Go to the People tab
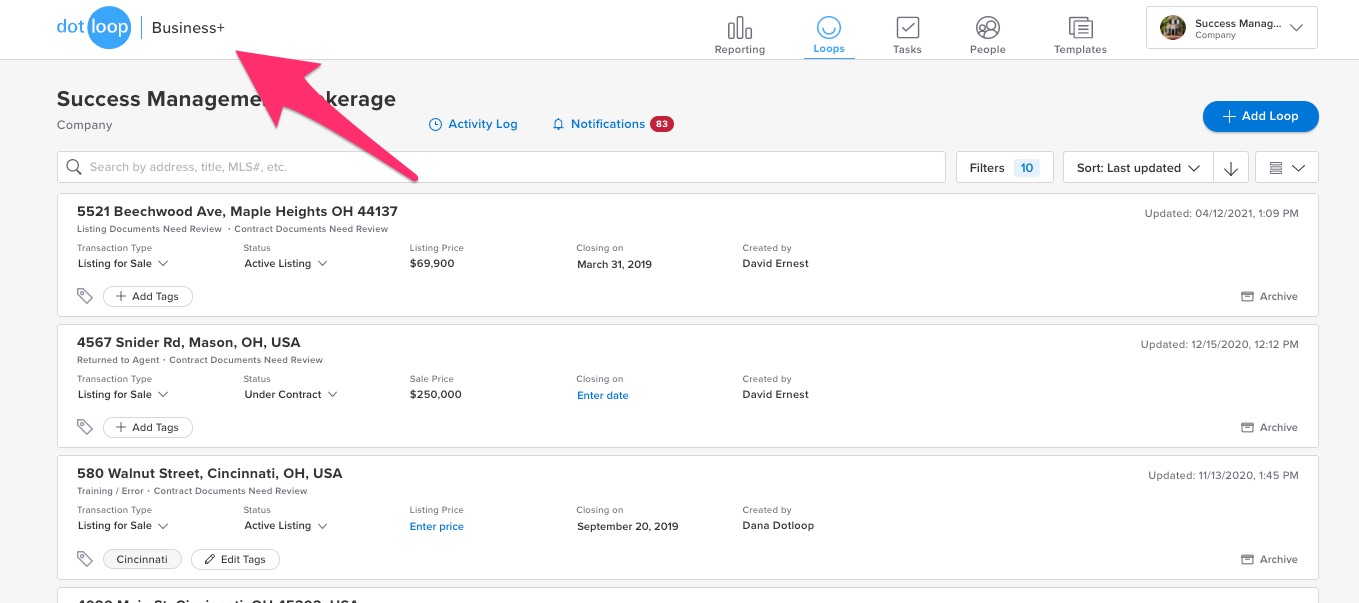The image size is (1359, 603). coord(987,35)
